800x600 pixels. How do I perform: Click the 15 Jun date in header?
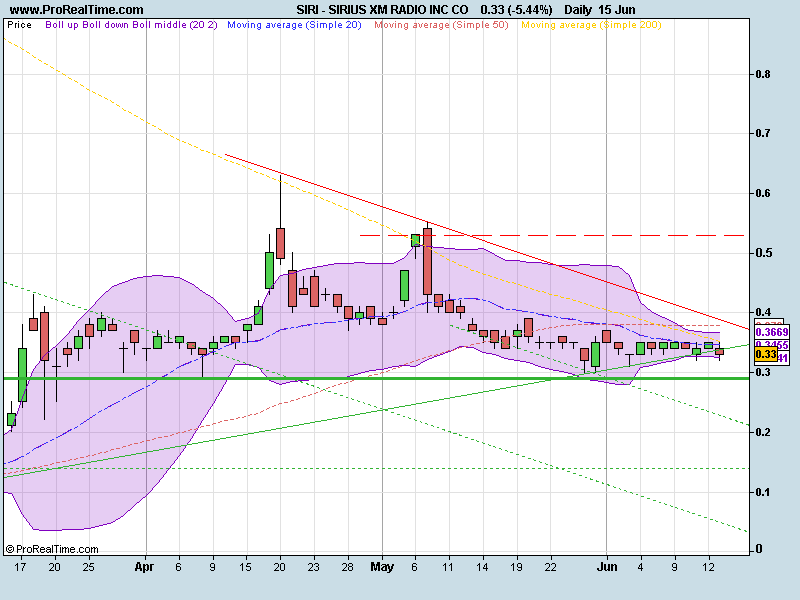coord(617,10)
